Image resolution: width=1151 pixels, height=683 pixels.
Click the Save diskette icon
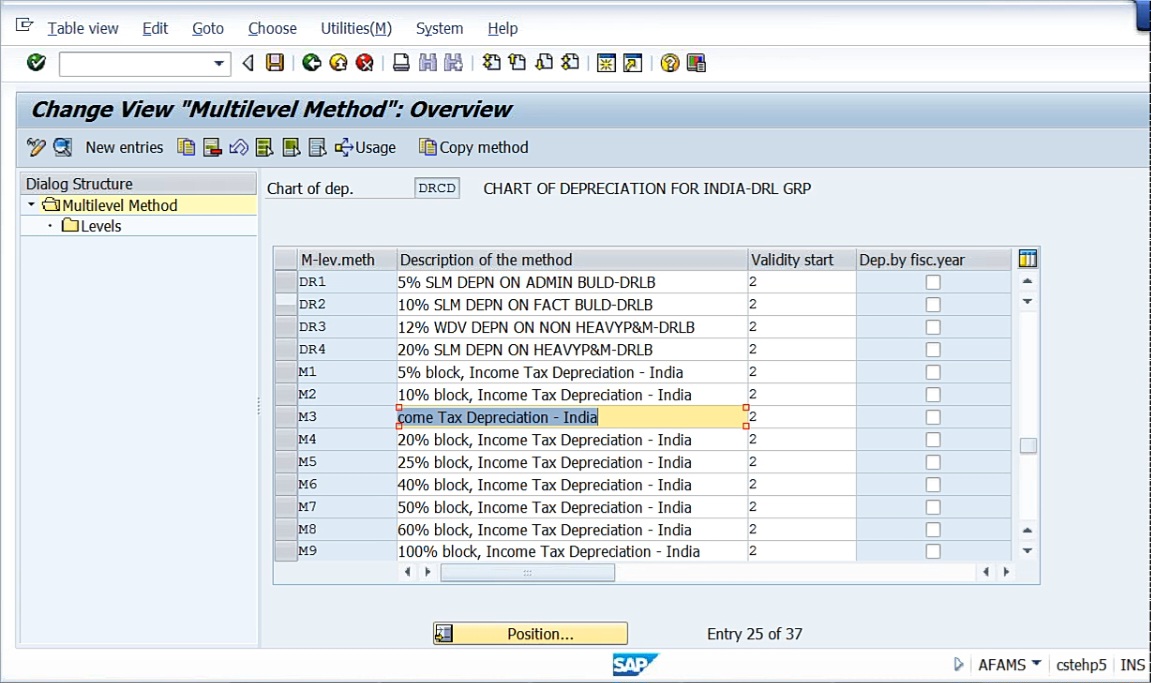click(275, 63)
